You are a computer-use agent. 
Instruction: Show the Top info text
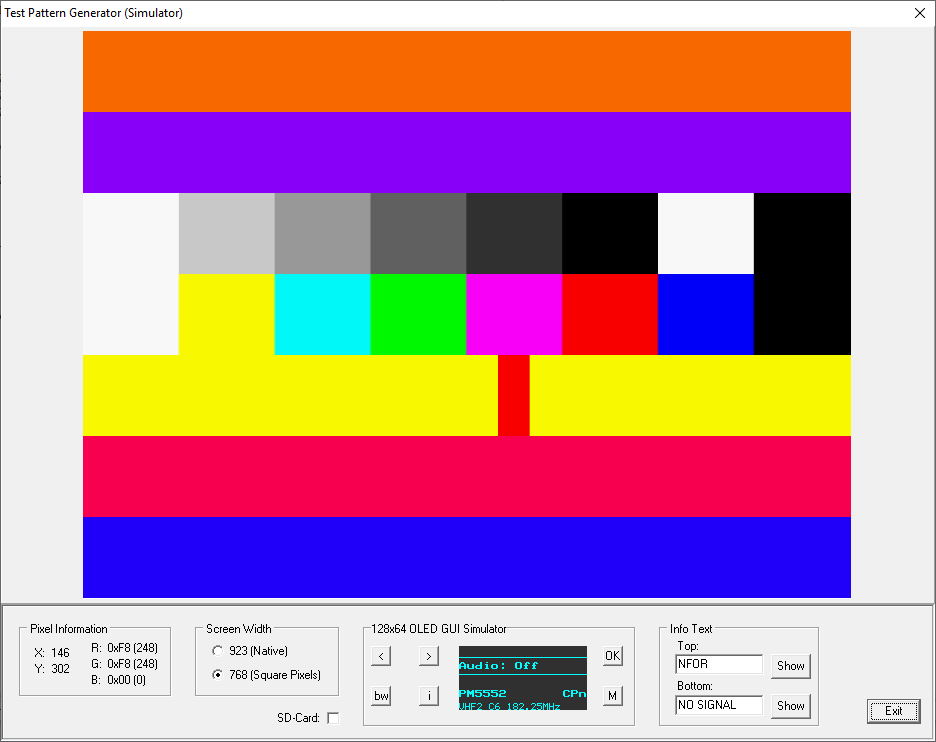point(790,666)
